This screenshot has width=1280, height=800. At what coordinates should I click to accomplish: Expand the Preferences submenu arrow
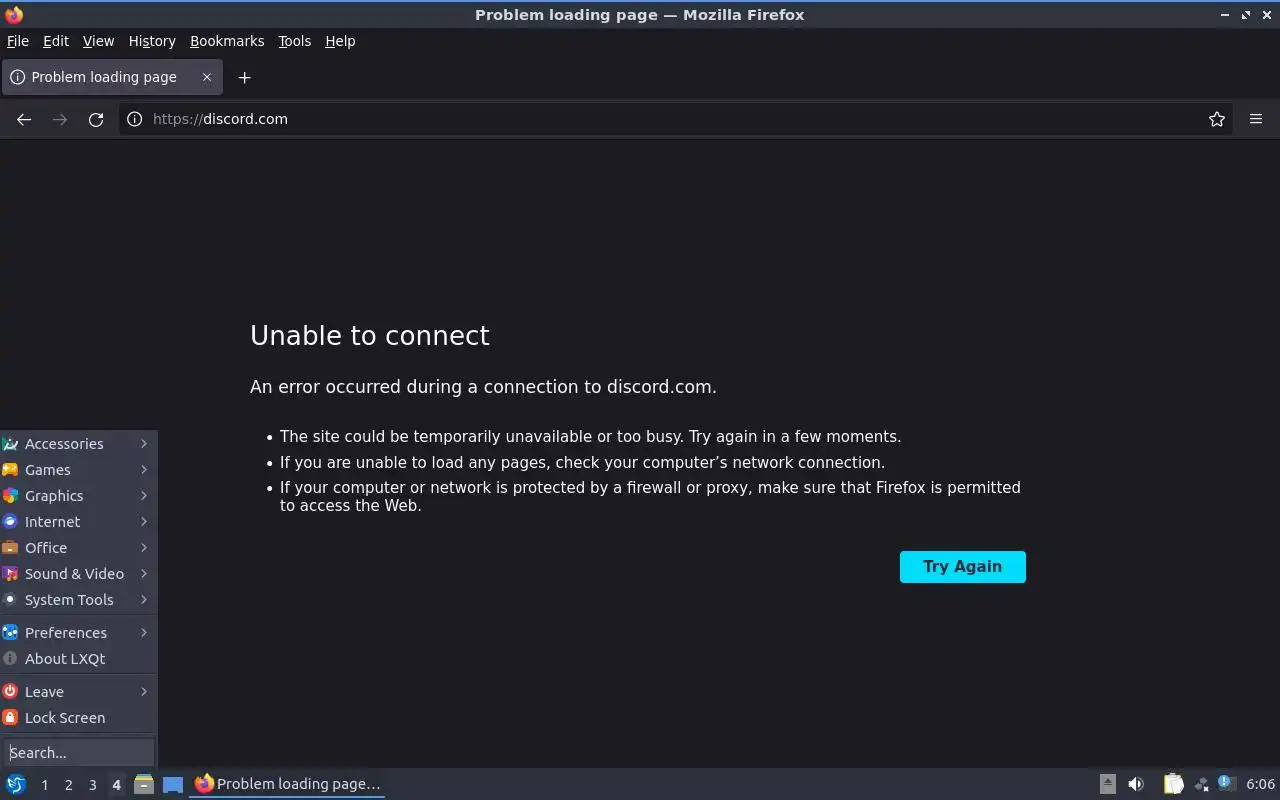[x=144, y=633]
